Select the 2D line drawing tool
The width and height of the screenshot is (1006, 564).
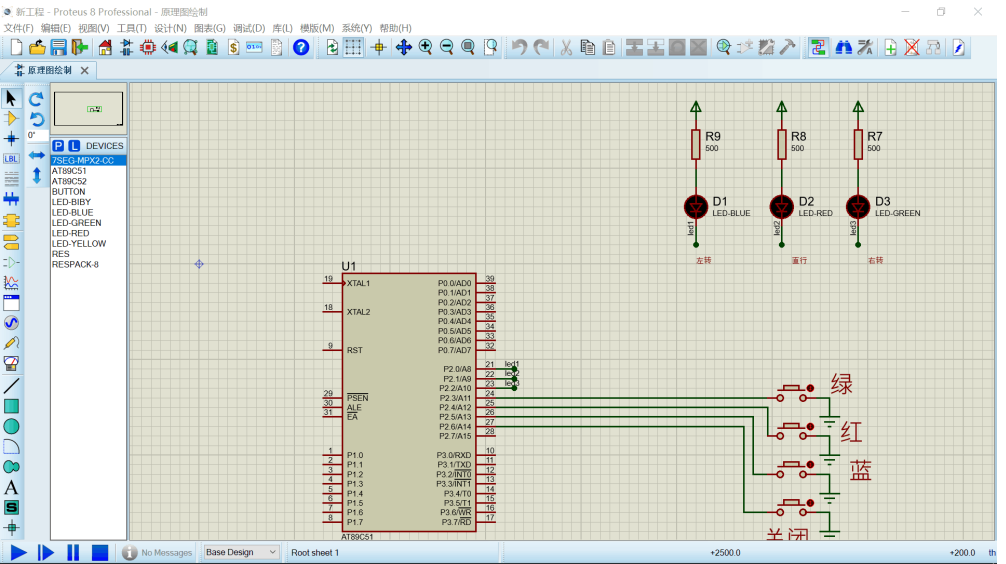(11, 386)
